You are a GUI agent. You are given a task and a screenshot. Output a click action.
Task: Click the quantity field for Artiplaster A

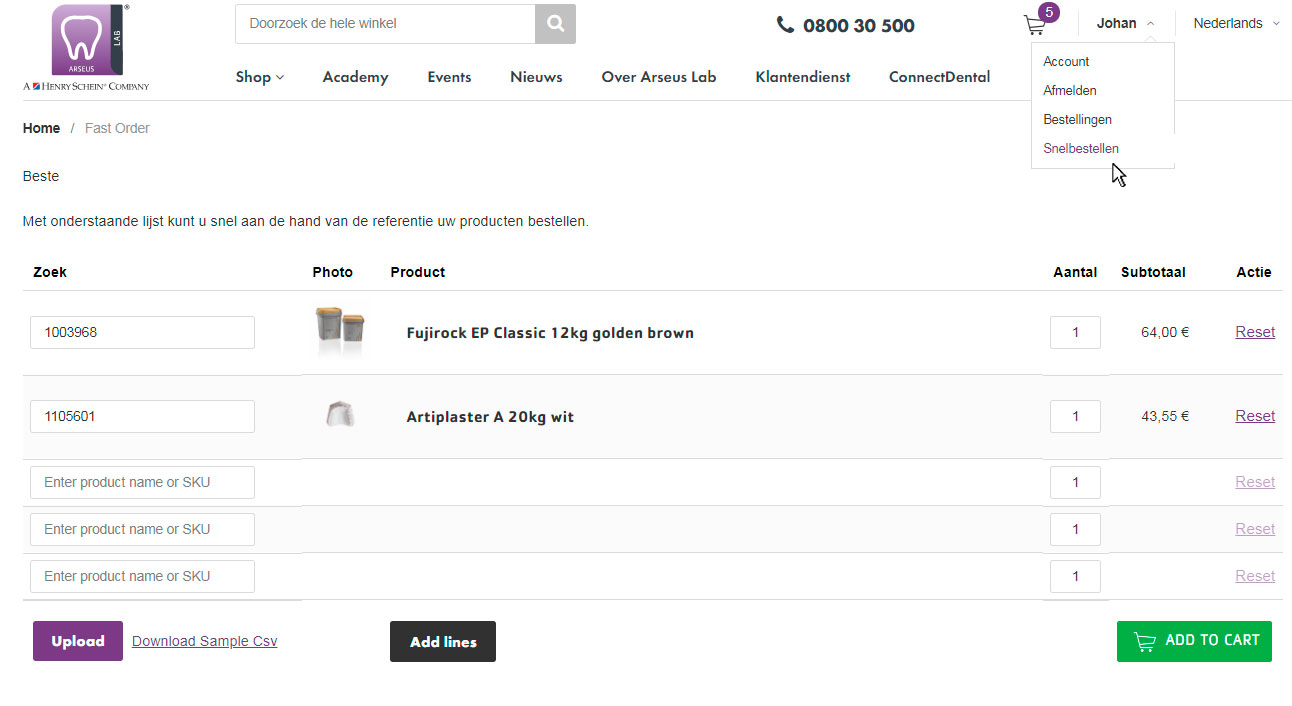click(1075, 416)
